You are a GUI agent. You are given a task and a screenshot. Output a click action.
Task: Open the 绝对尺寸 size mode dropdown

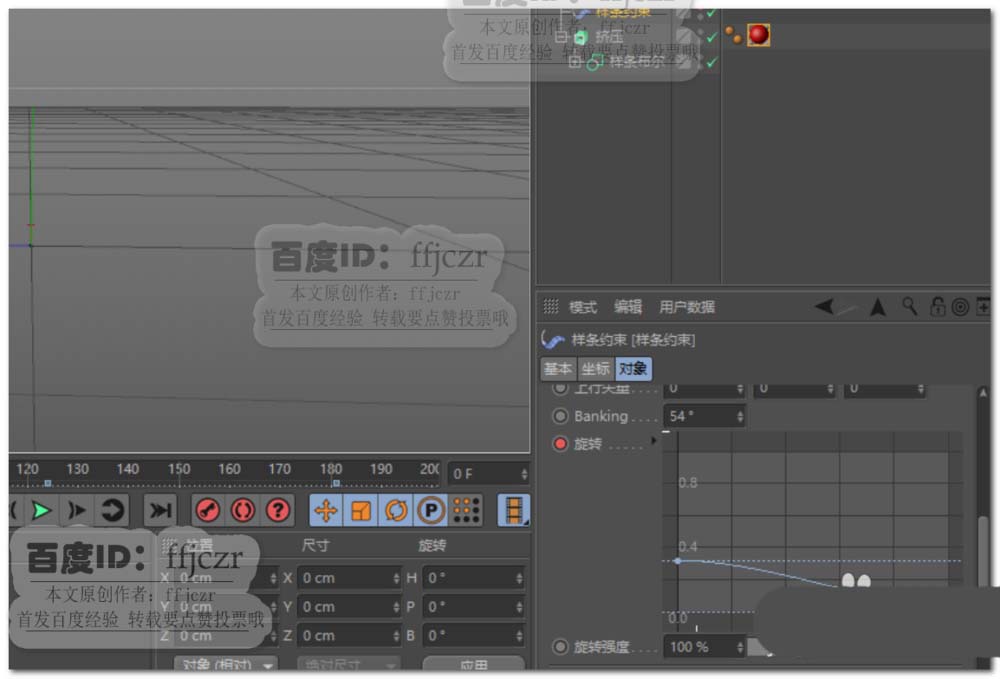click(x=348, y=664)
